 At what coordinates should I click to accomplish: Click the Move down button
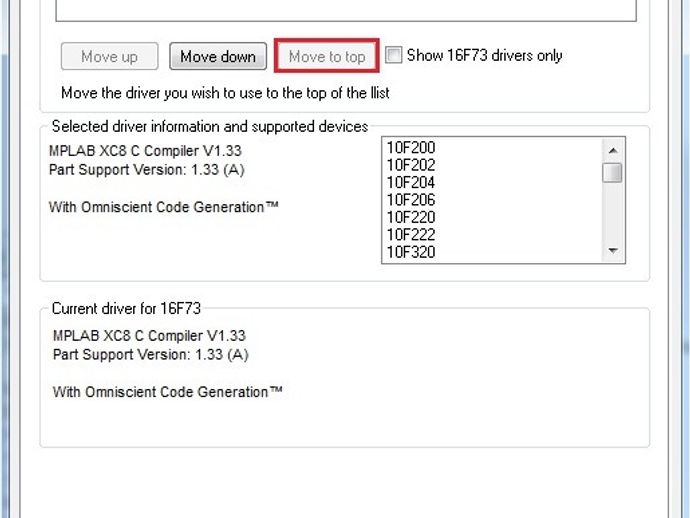[218, 56]
